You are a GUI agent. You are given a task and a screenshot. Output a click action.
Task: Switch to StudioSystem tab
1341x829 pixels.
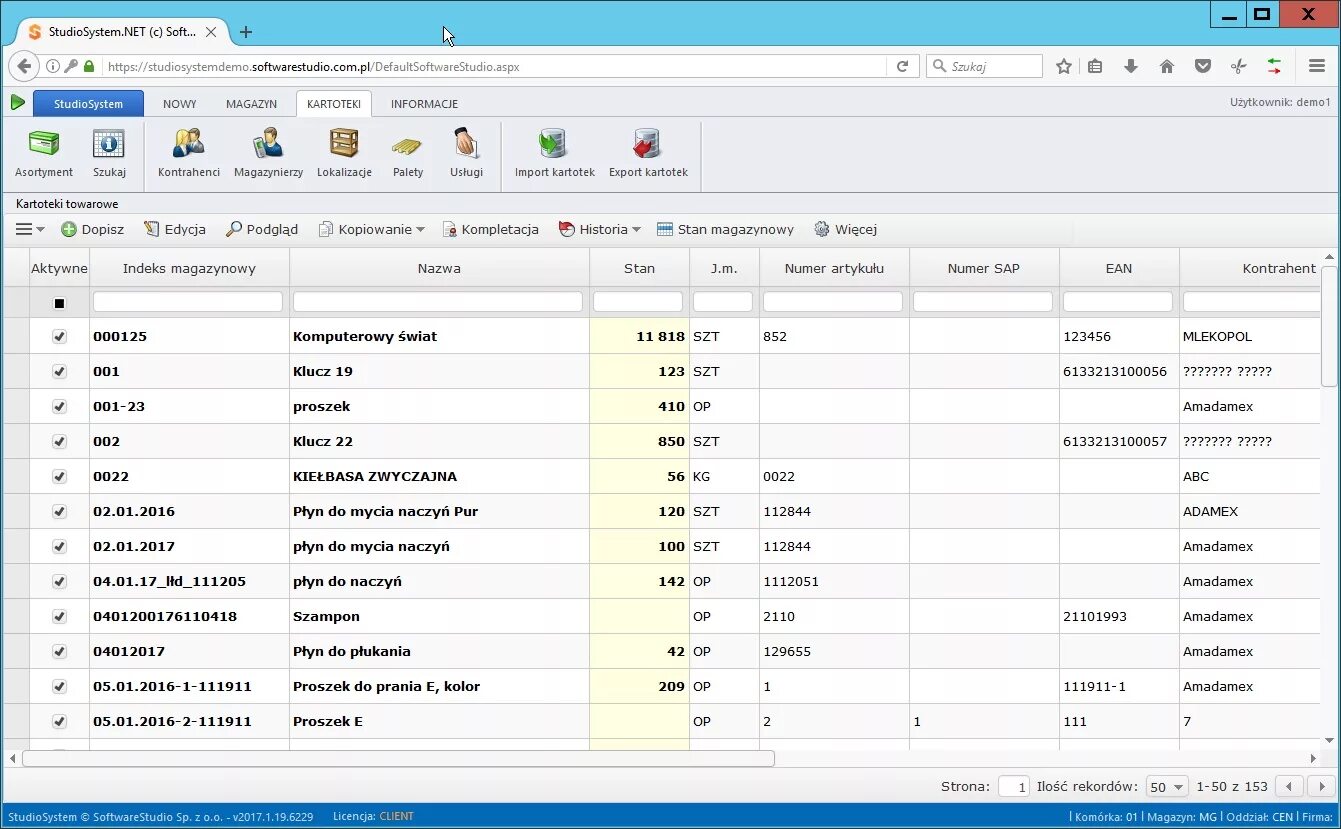coord(88,103)
